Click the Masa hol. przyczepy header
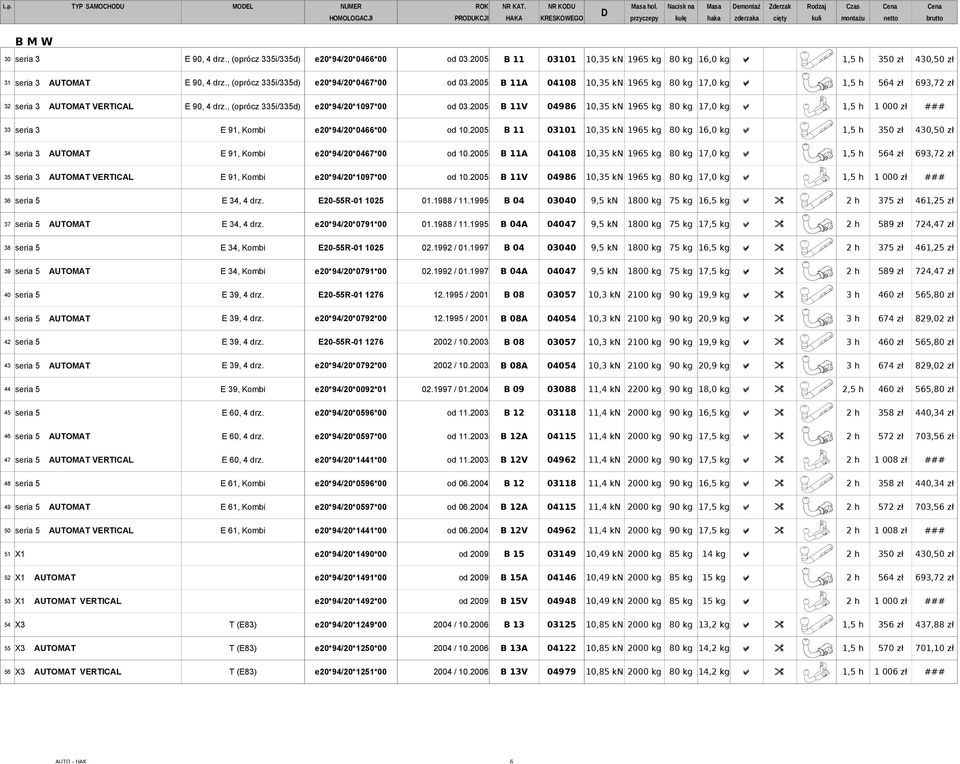Image resolution: width=960 pixels, height=764 pixels. [x=644, y=12]
